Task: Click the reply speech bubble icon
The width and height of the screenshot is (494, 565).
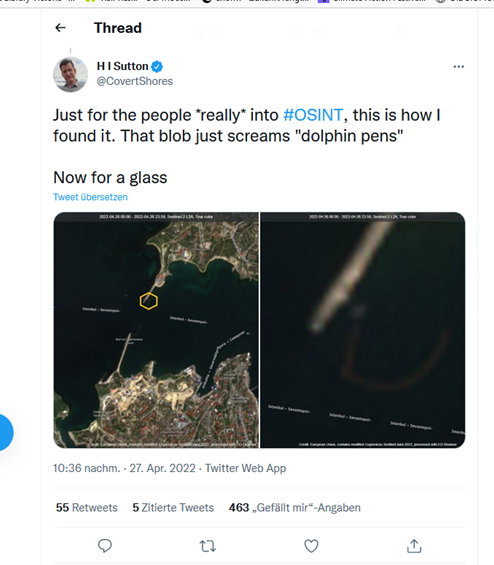Action: pos(105,546)
